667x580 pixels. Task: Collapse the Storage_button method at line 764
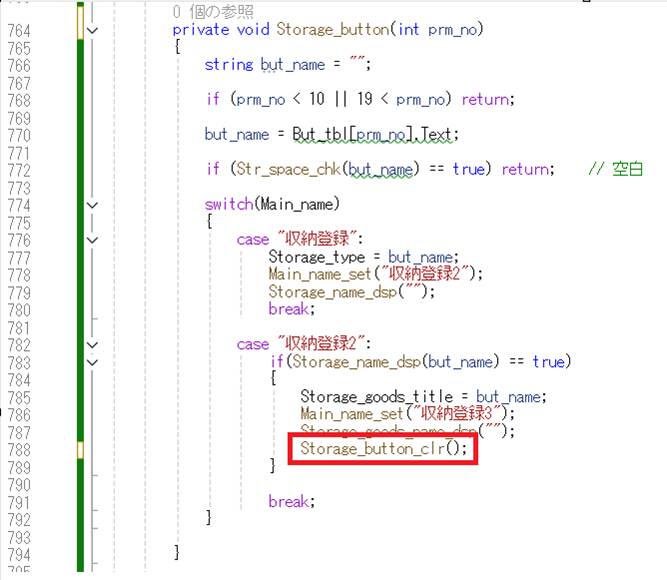93,30
